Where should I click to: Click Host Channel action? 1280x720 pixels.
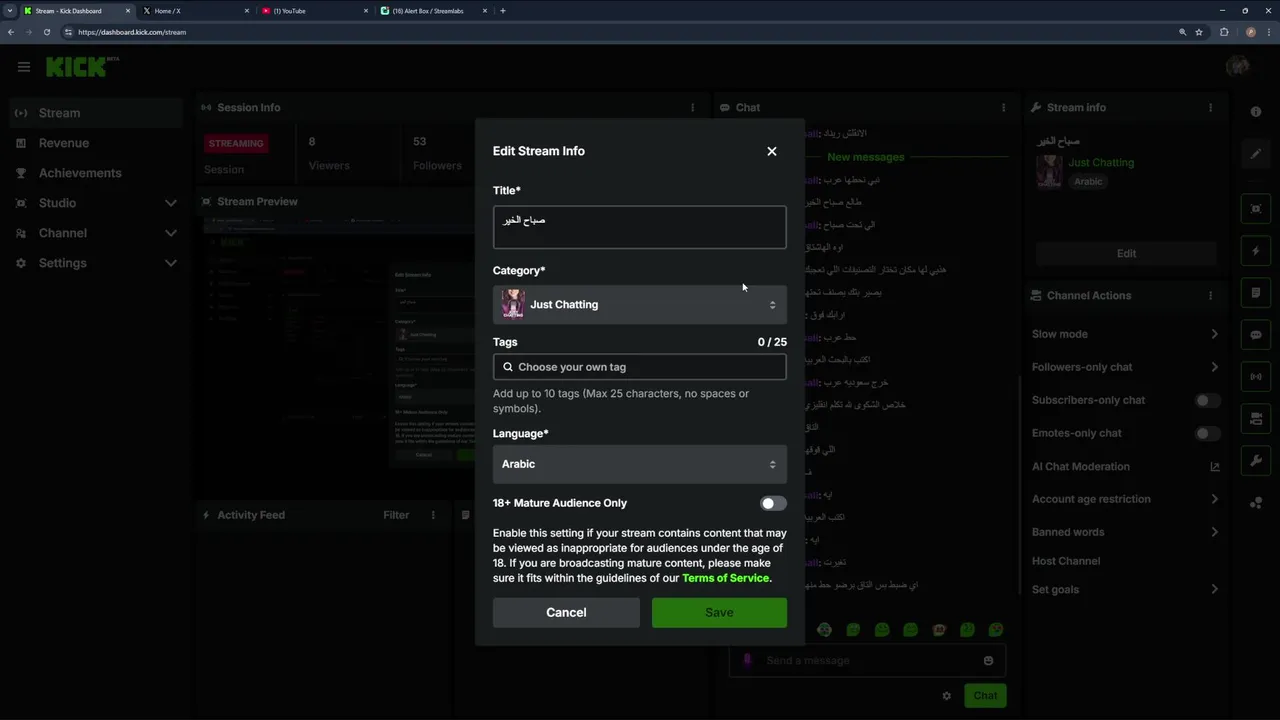[x=1066, y=561]
